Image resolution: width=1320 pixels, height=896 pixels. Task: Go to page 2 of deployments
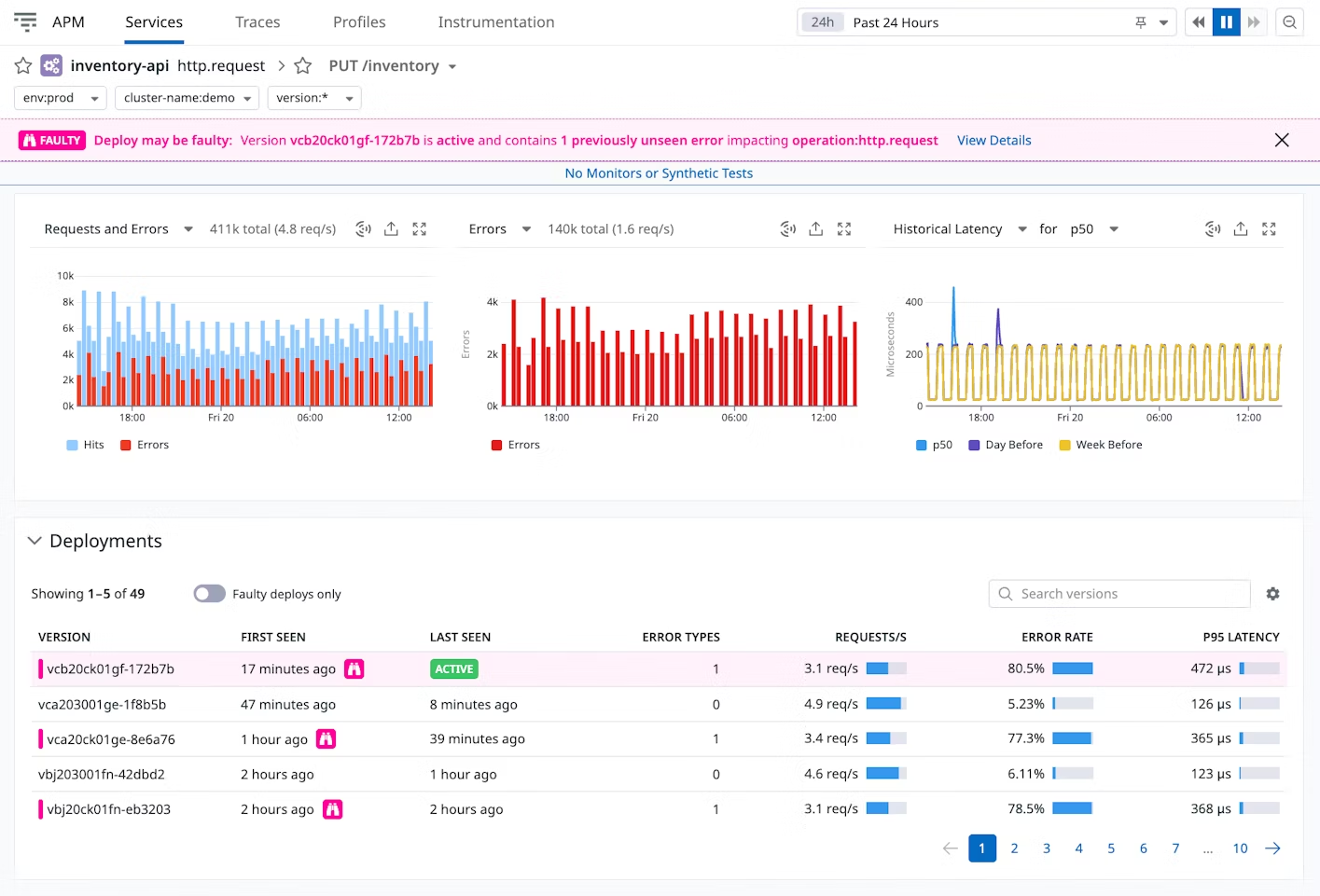[1014, 848]
